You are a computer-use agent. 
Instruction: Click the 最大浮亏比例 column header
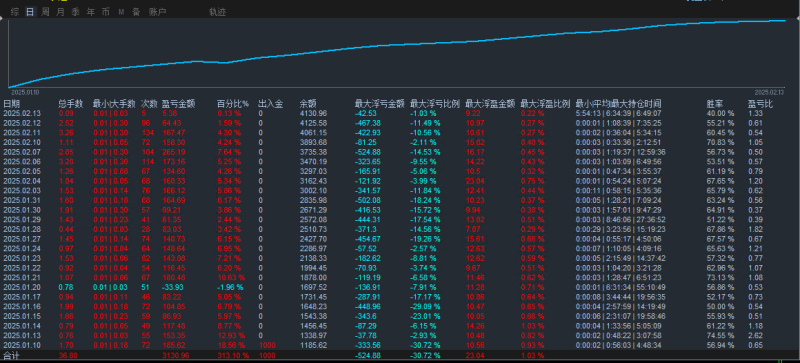pyautogui.click(x=435, y=104)
